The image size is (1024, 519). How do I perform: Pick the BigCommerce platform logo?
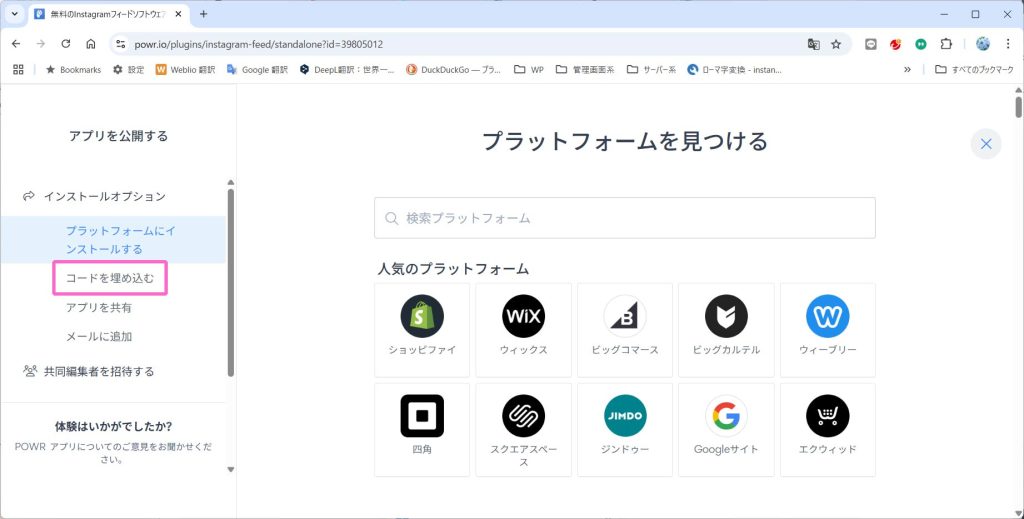pos(625,317)
